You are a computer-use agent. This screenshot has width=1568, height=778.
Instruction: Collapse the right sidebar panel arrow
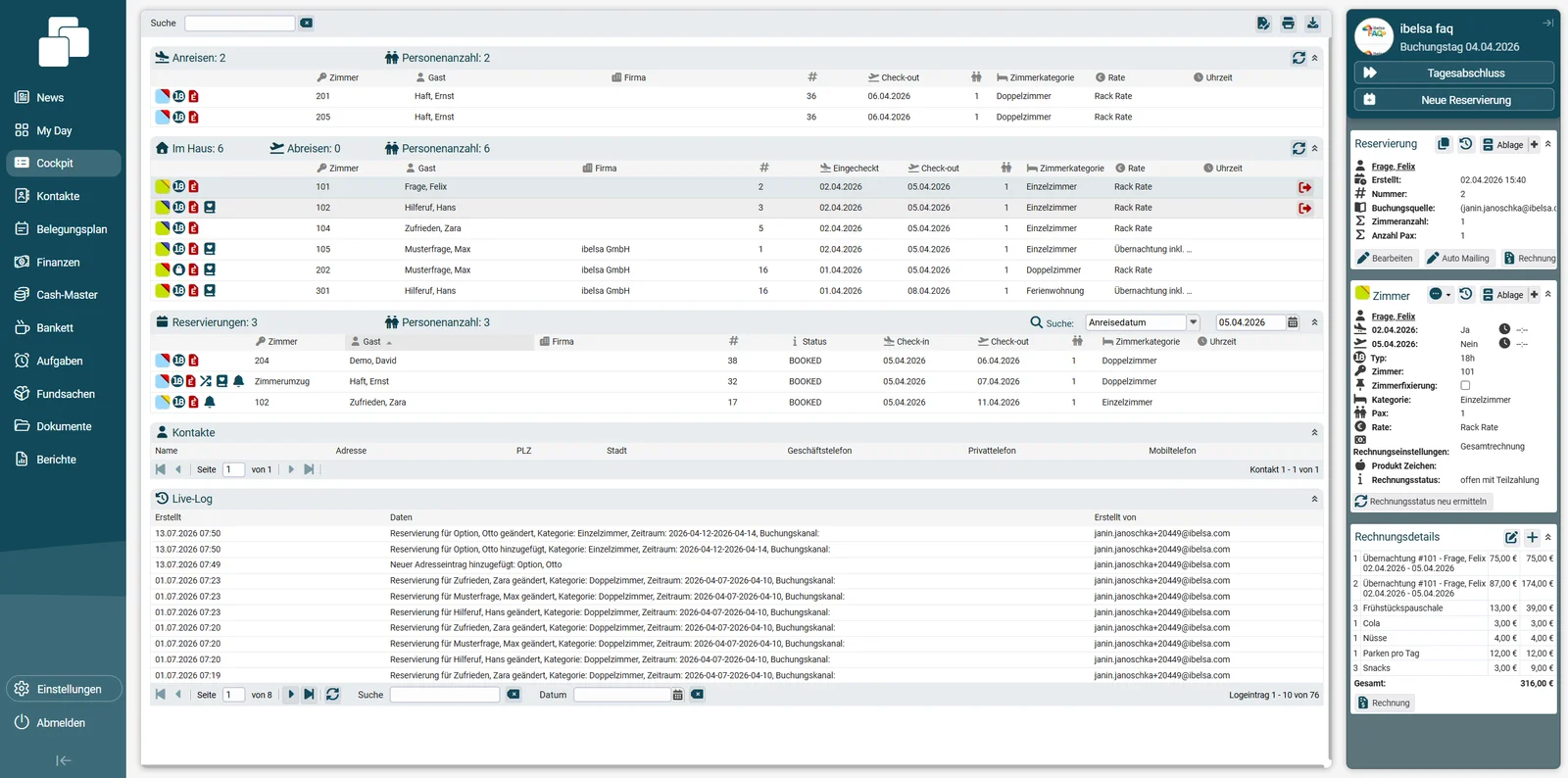(x=1547, y=23)
